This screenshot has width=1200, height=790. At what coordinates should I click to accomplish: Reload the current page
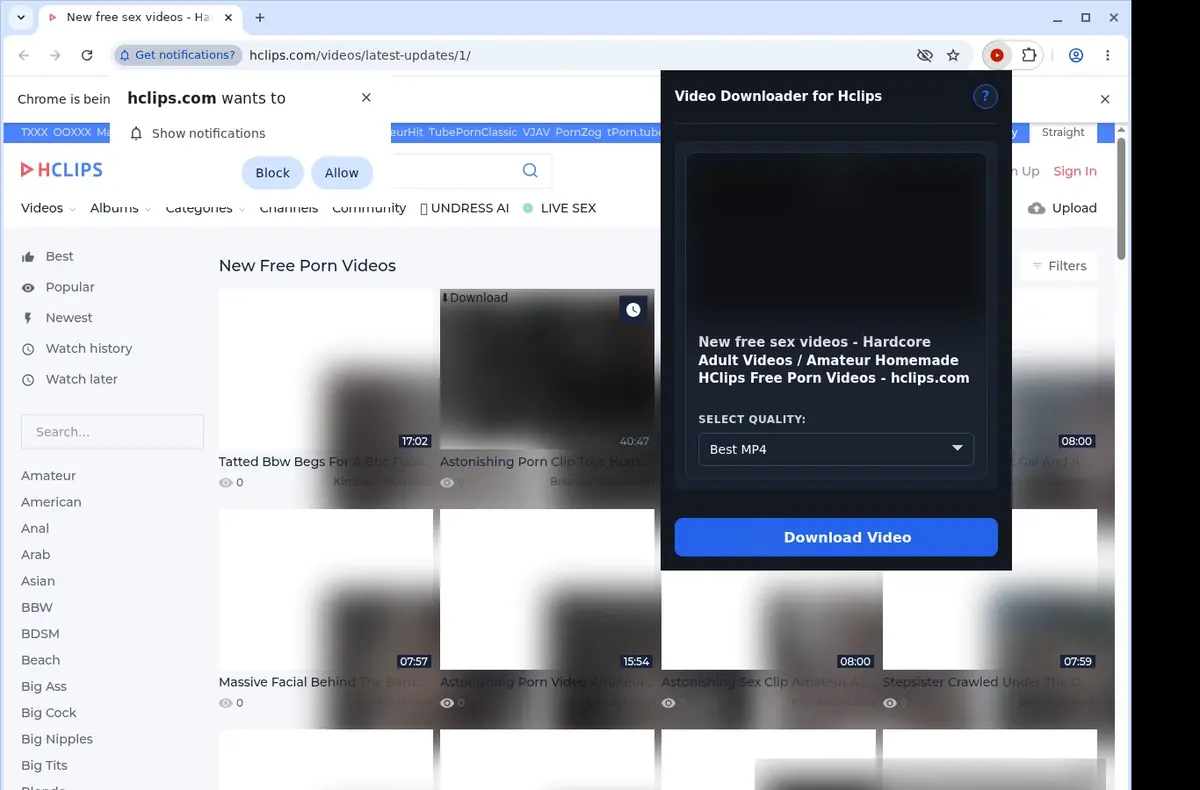coord(87,55)
